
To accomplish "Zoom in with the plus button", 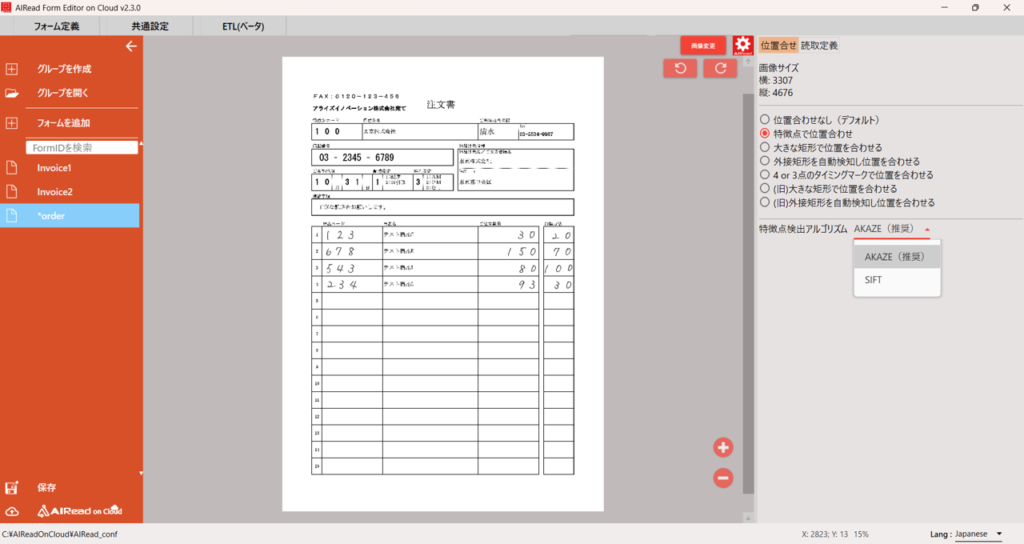I will tap(723, 447).
